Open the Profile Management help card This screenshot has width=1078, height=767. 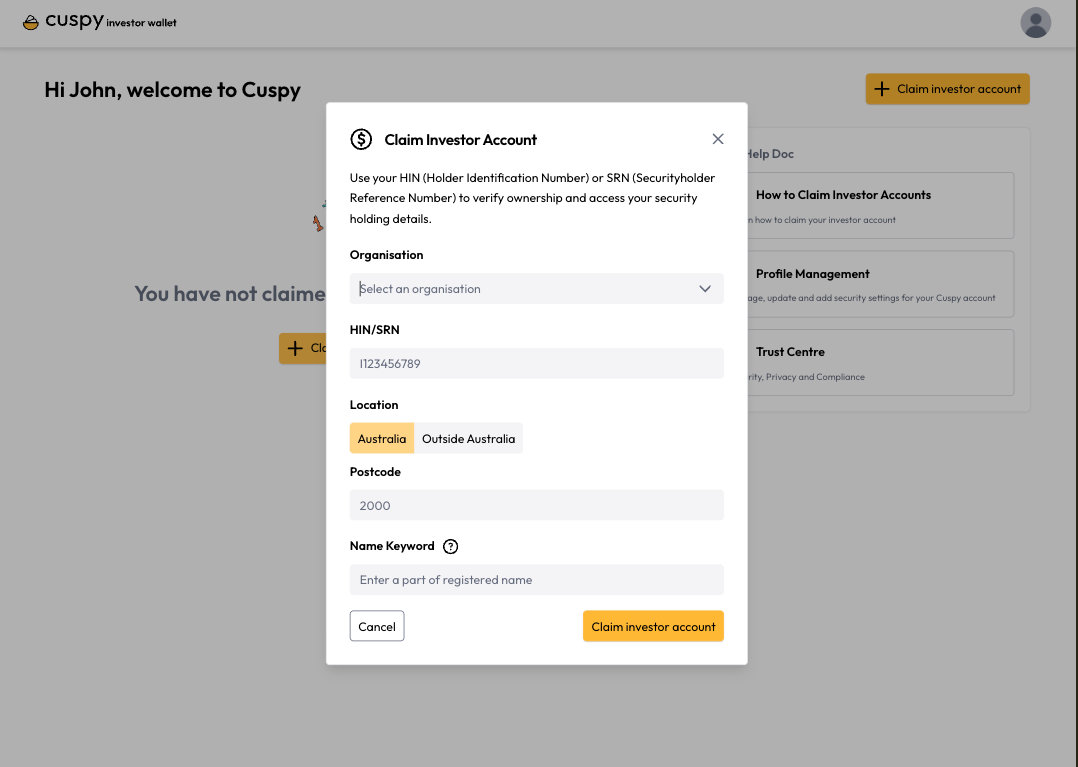coord(880,284)
